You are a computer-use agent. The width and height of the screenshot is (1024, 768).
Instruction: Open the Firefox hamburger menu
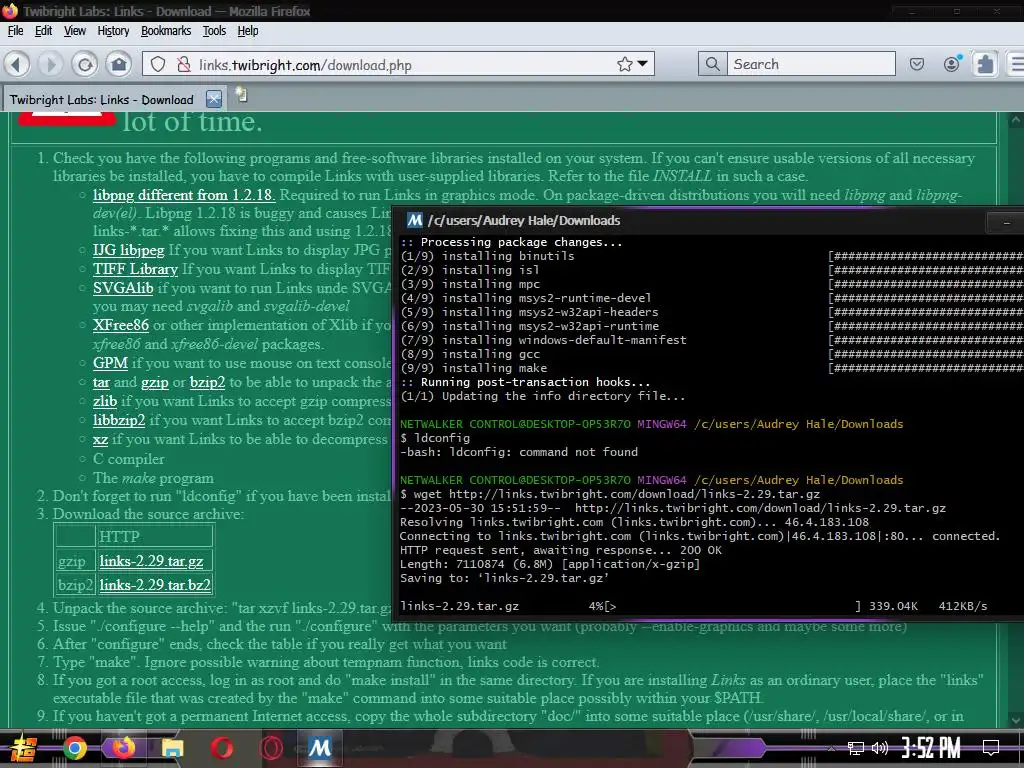coord(1016,64)
